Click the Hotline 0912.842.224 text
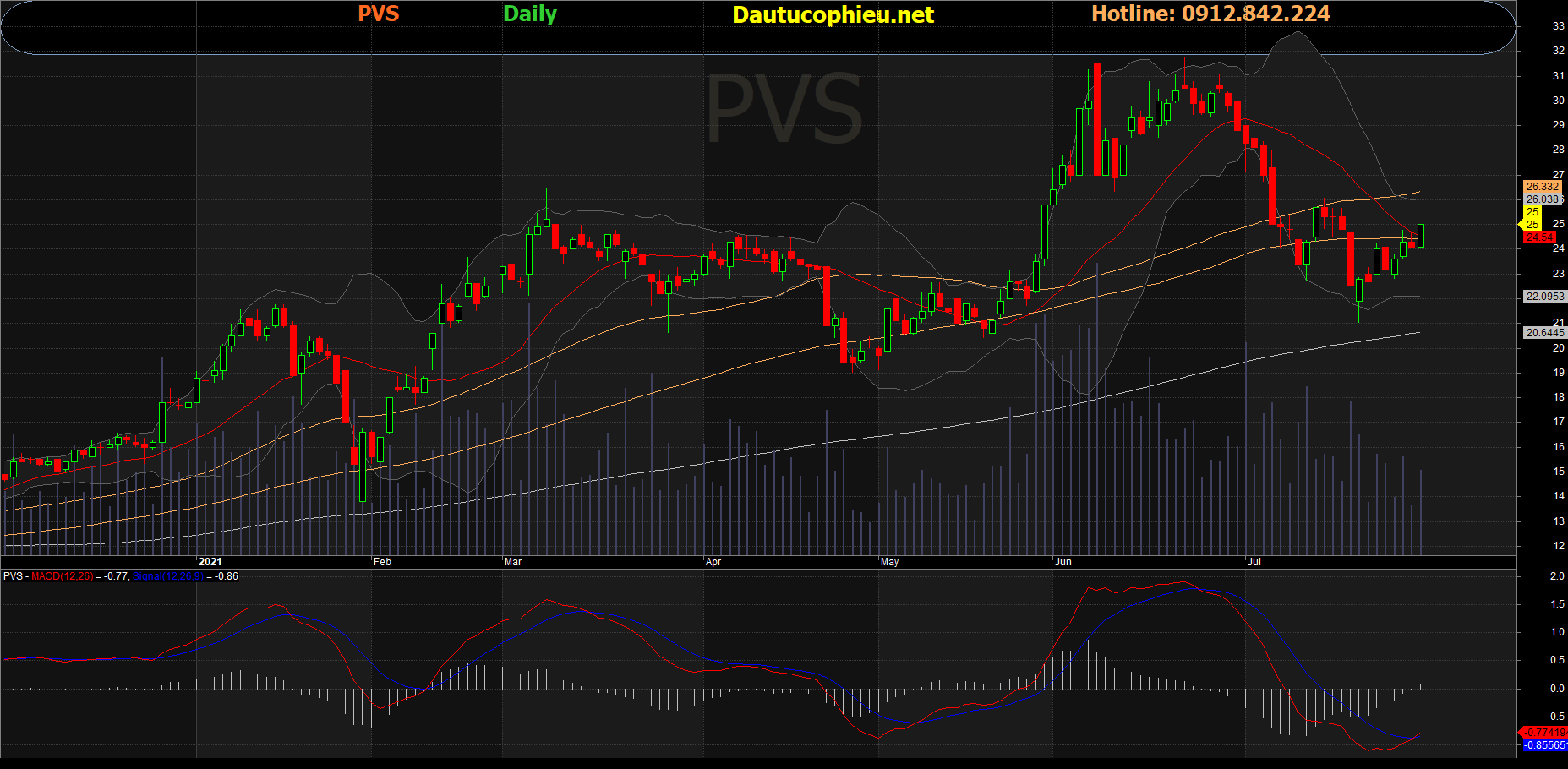This screenshot has width=1568, height=769. (x=1210, y=14)
